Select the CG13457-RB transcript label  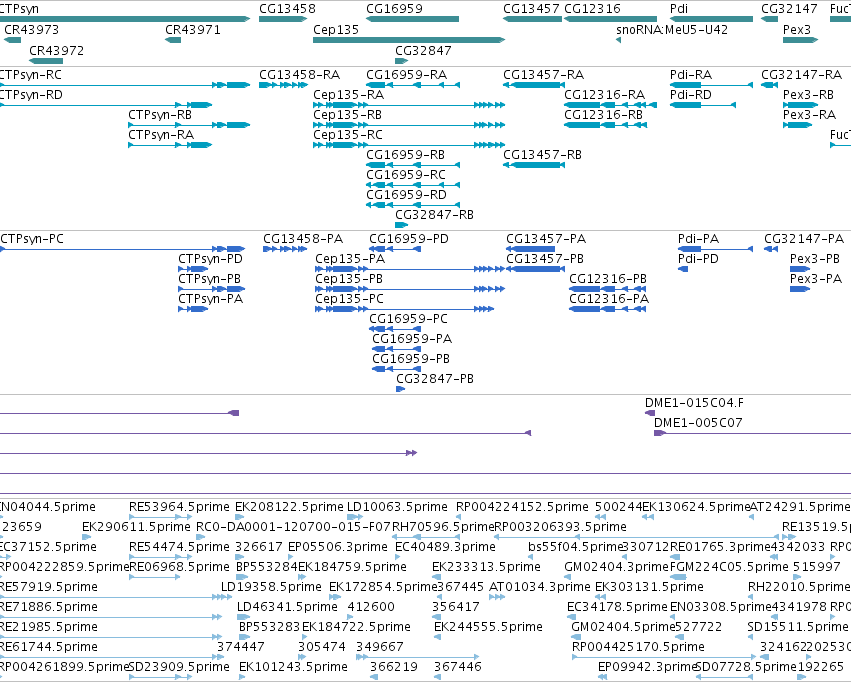(x=542, y=155)
